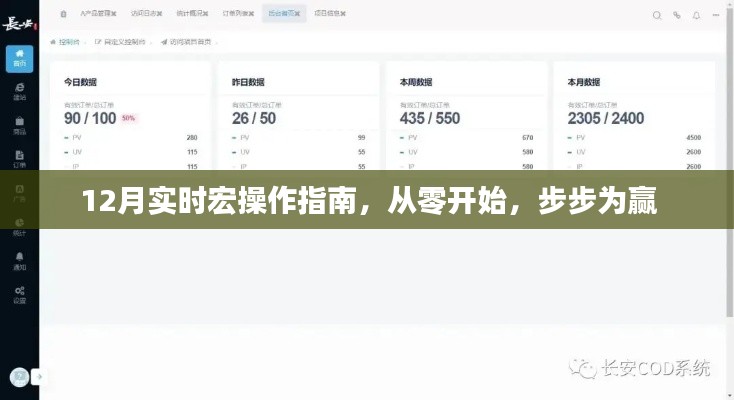Screen dimensions: 734x400
Task: Click the 本月数据 card heading
Action: pos(583,82)
